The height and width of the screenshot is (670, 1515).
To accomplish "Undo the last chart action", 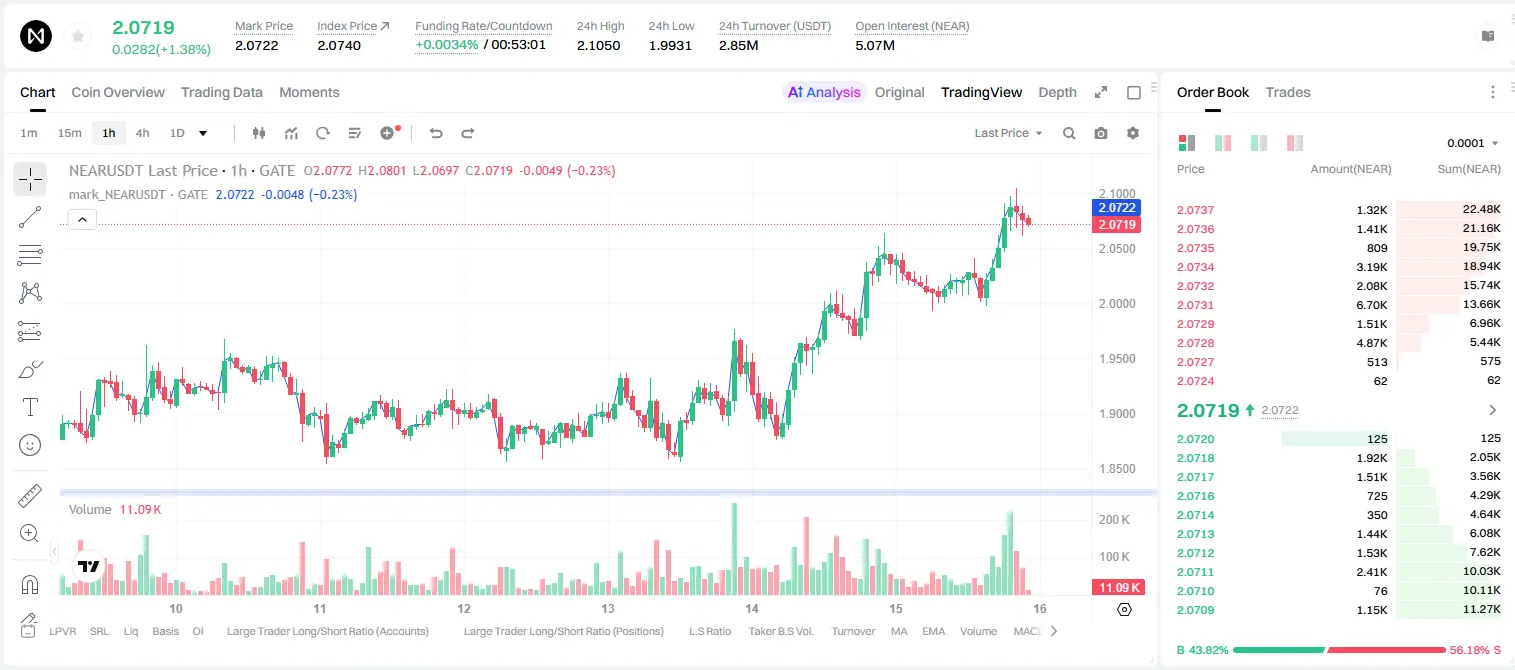I will point(436,133).
